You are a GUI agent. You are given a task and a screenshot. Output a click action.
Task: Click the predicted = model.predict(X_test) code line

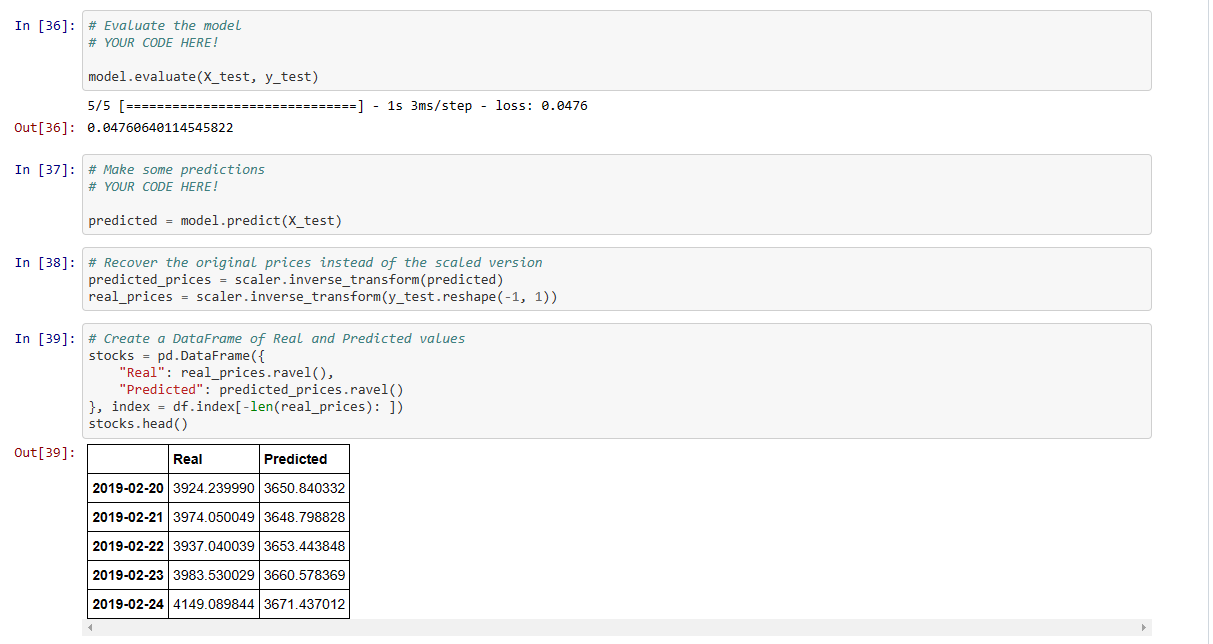[x=215, y=220]
